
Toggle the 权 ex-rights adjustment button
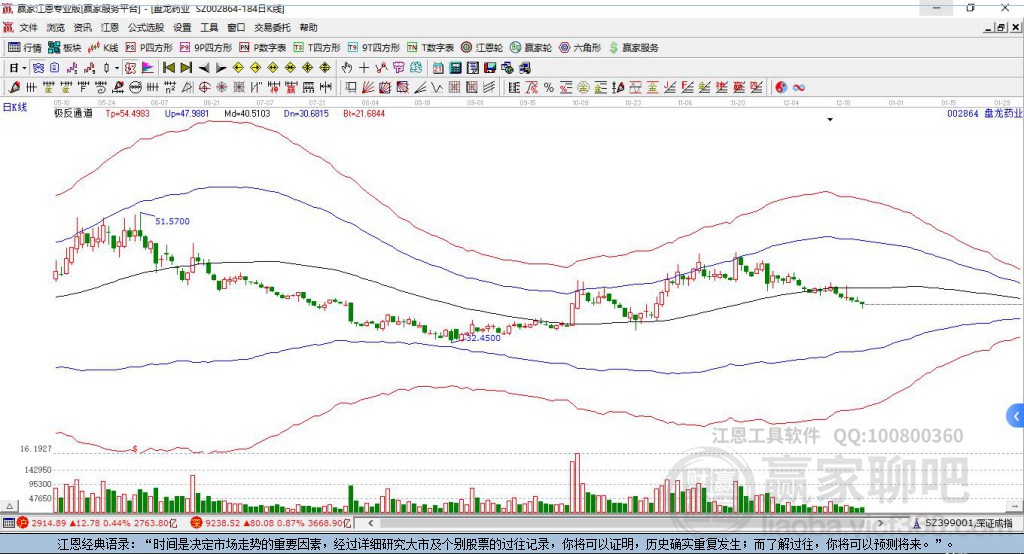tap(130, 68)
